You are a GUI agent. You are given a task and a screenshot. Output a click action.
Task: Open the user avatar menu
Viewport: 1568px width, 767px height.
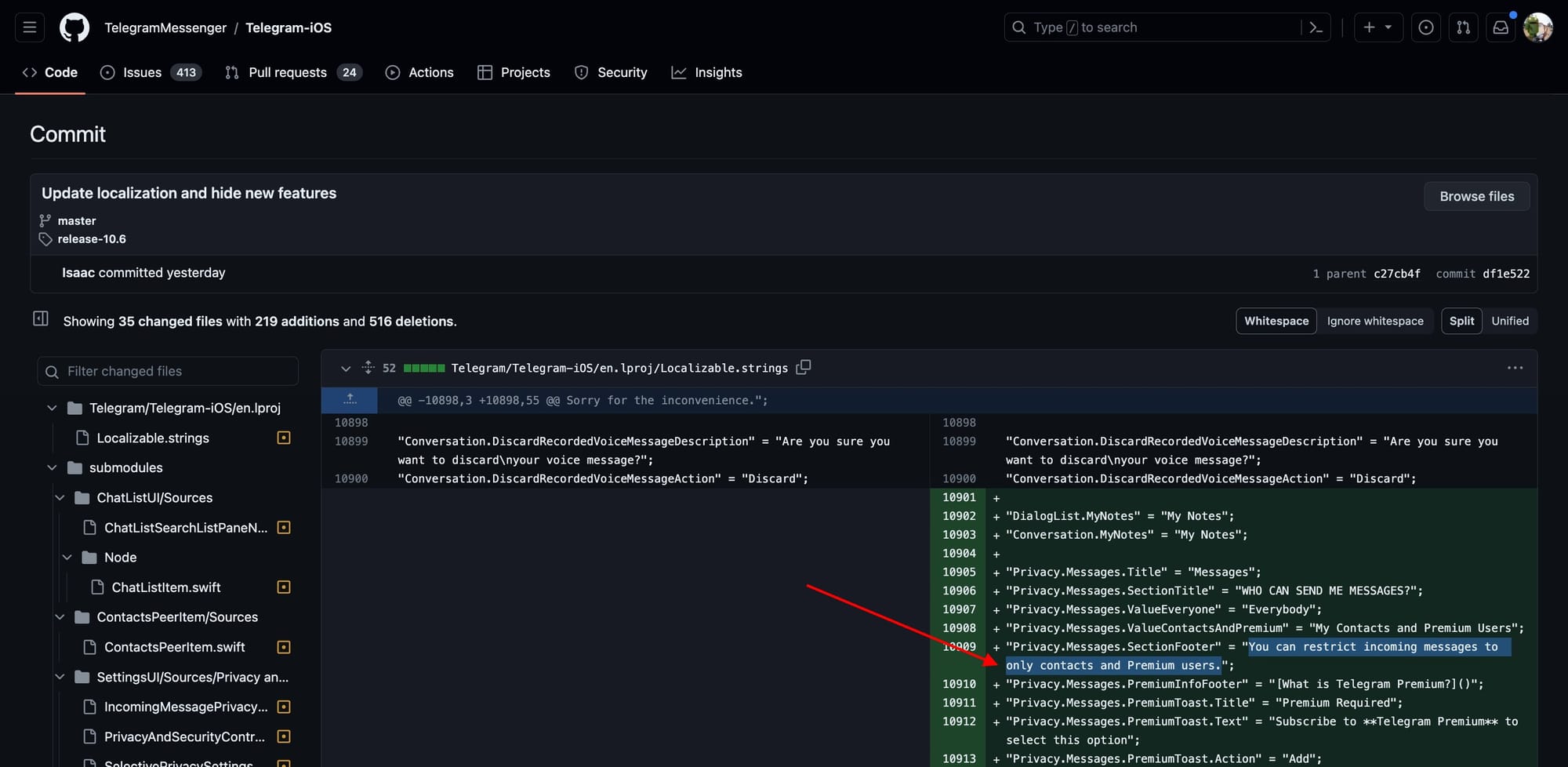click(1538, 27)
